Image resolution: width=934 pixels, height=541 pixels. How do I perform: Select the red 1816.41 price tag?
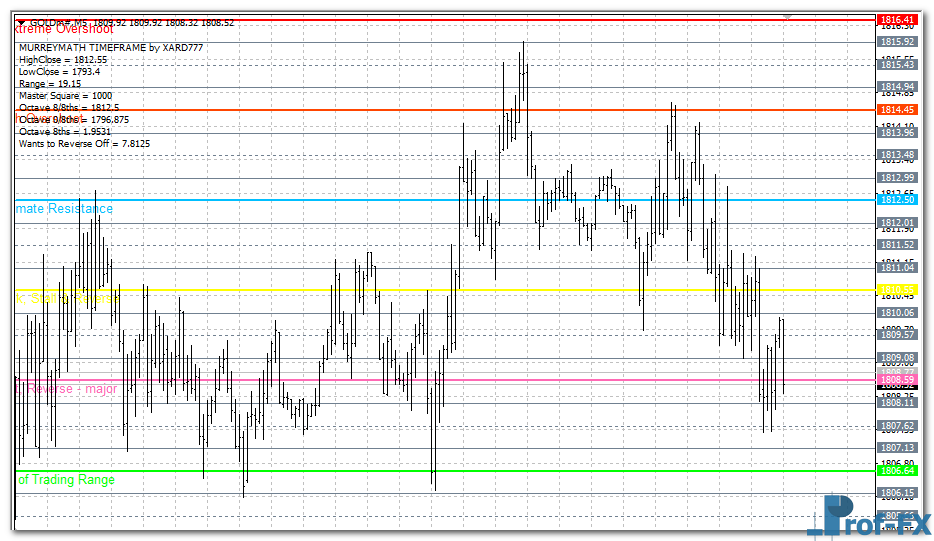[896, 20]
